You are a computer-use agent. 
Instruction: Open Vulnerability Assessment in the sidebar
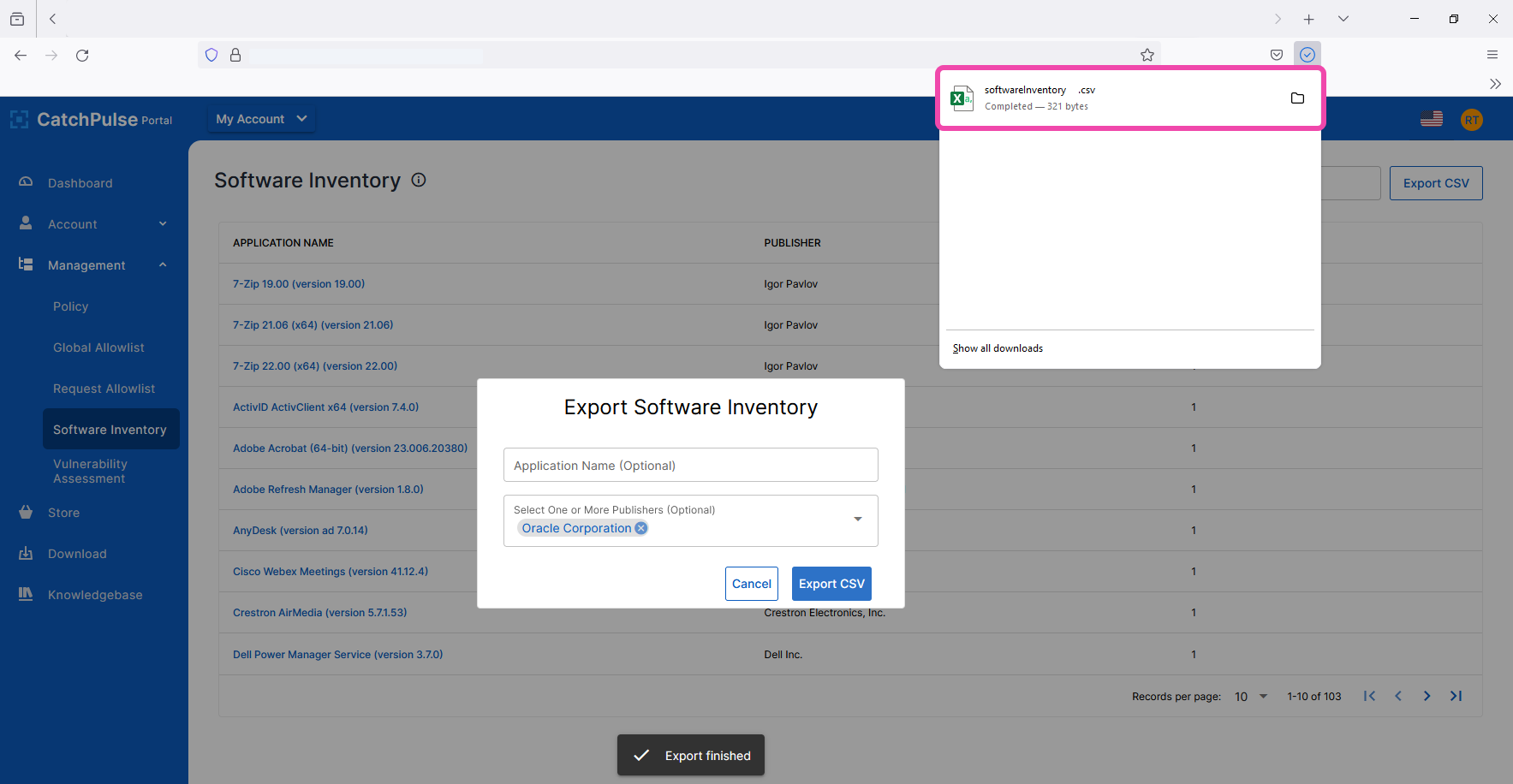(90, 471)
